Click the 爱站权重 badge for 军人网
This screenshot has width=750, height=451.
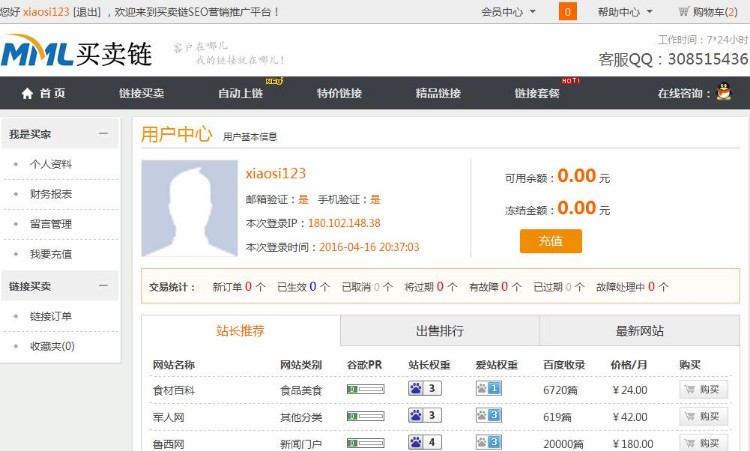pyautogui.click(x=488, y=415)
